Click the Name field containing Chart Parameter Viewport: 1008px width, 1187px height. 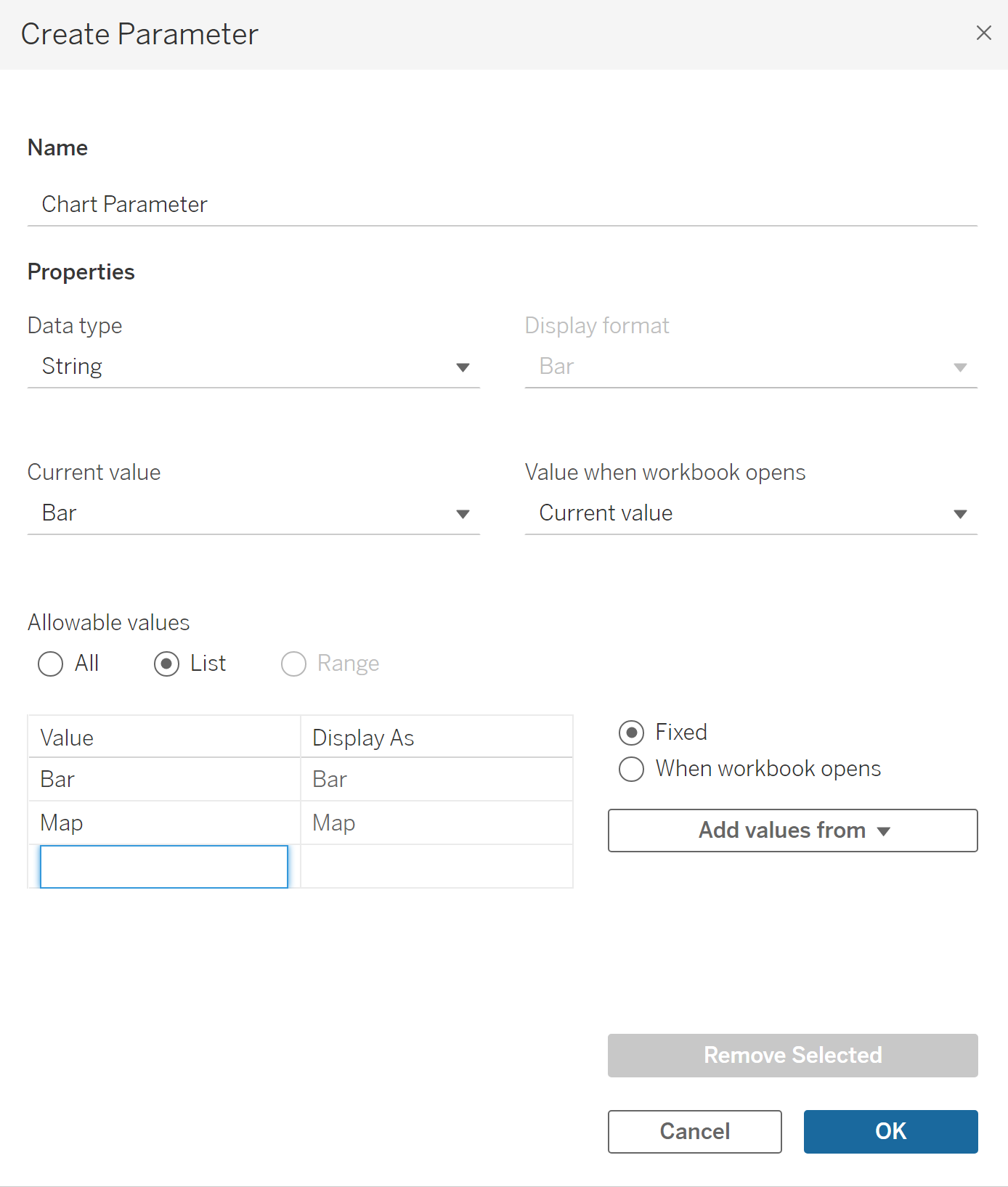[501, 205]
